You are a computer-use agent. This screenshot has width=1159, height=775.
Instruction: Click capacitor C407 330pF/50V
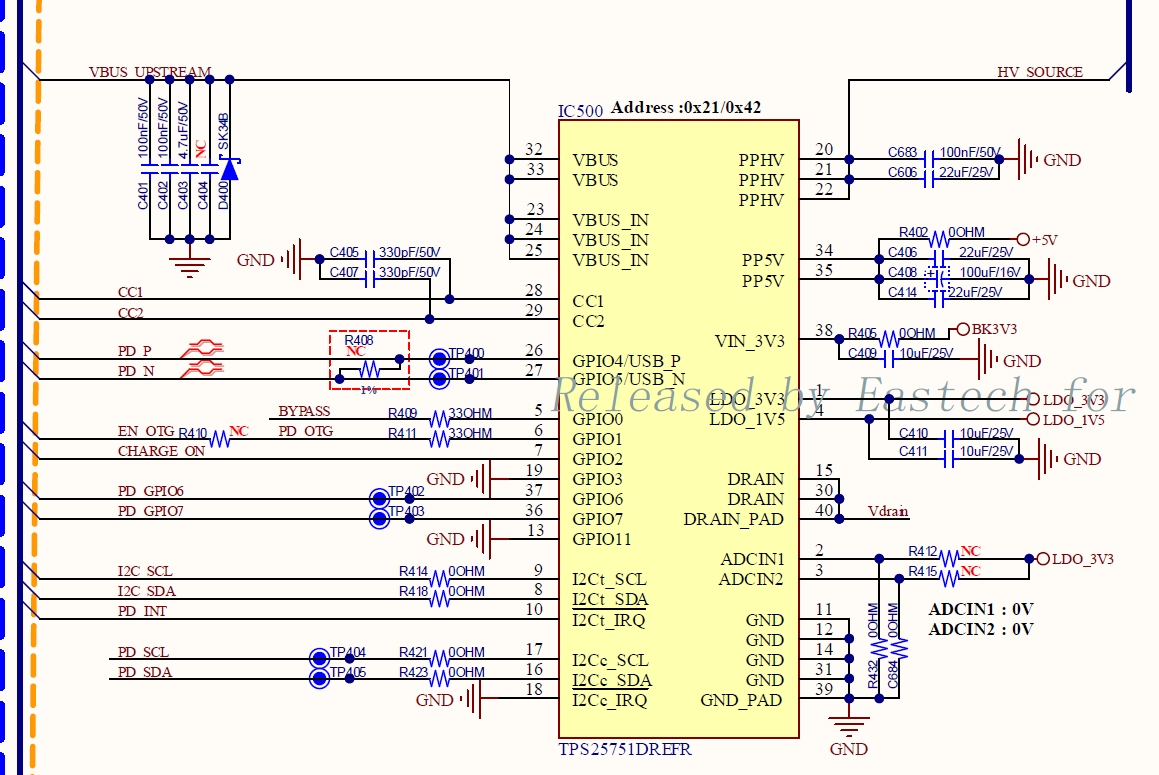point(370,280)
